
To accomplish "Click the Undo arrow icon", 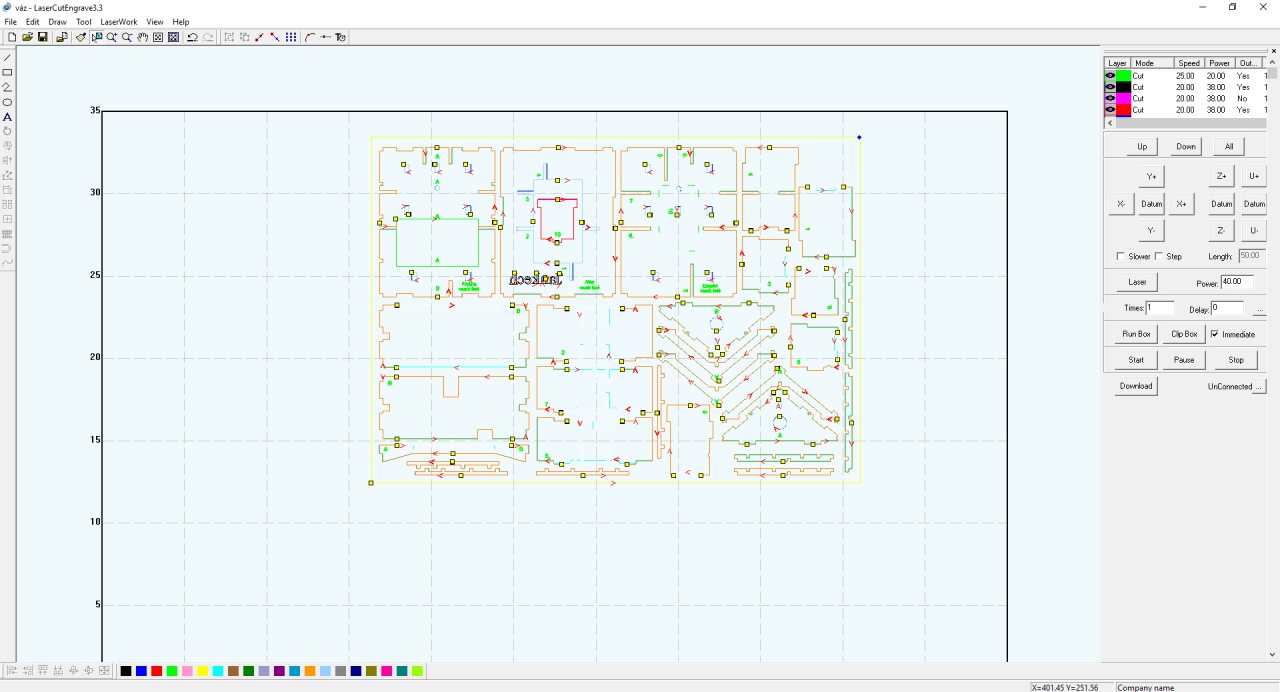I will click(192, 37).
